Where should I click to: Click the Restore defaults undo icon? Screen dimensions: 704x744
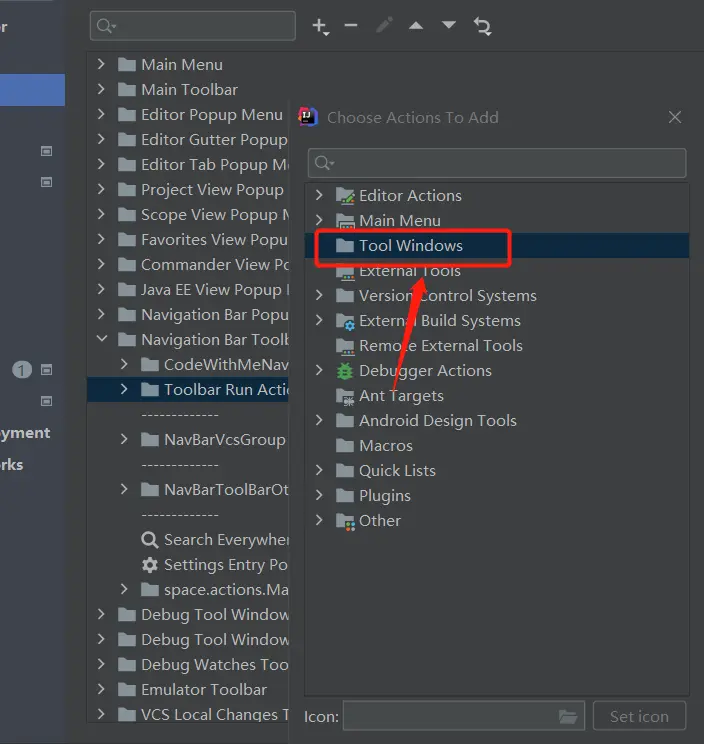pyautogui.click(x=483, y=26)
